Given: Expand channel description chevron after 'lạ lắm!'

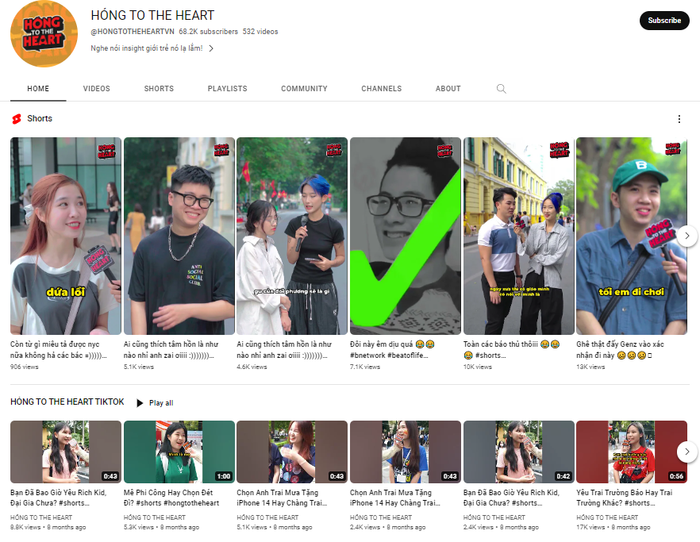Looking at the screenshot, I should pyautogui.click(x=211, y=48).
